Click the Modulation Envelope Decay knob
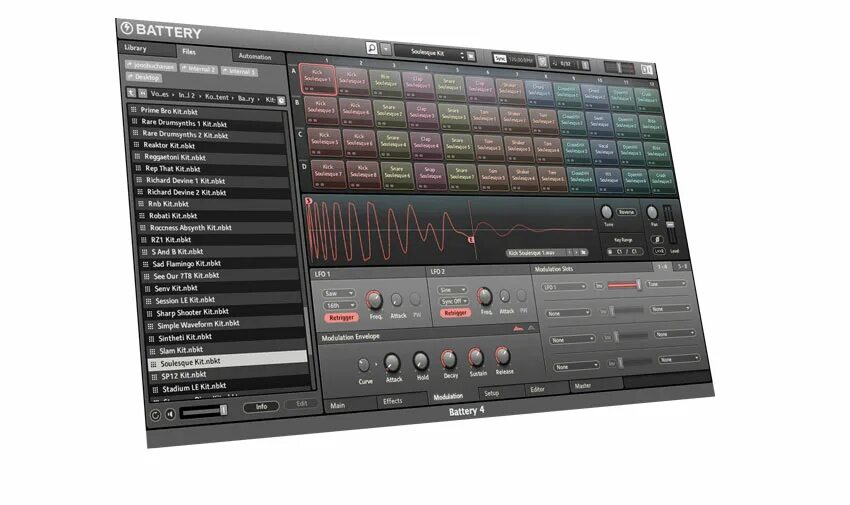The width and height of the screenshot is (850, 505). click(x=448, y=358)
